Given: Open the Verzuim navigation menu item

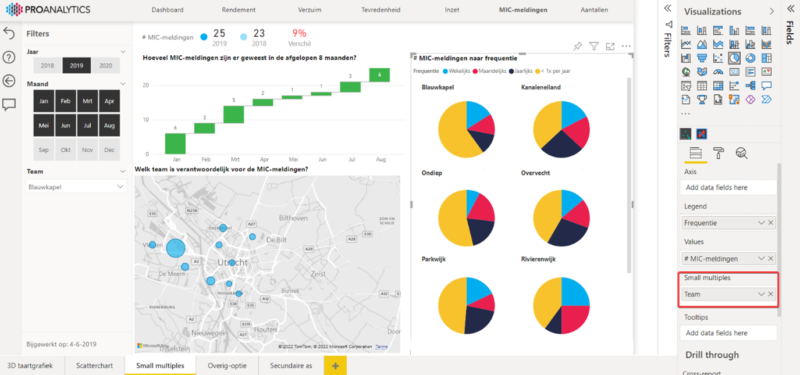Looking at the screenshot, I should click(310, 10).
